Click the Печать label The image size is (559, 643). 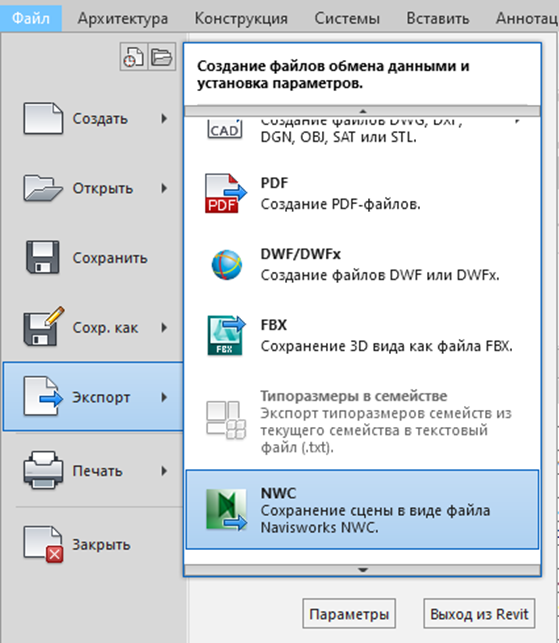coord(98,471)
